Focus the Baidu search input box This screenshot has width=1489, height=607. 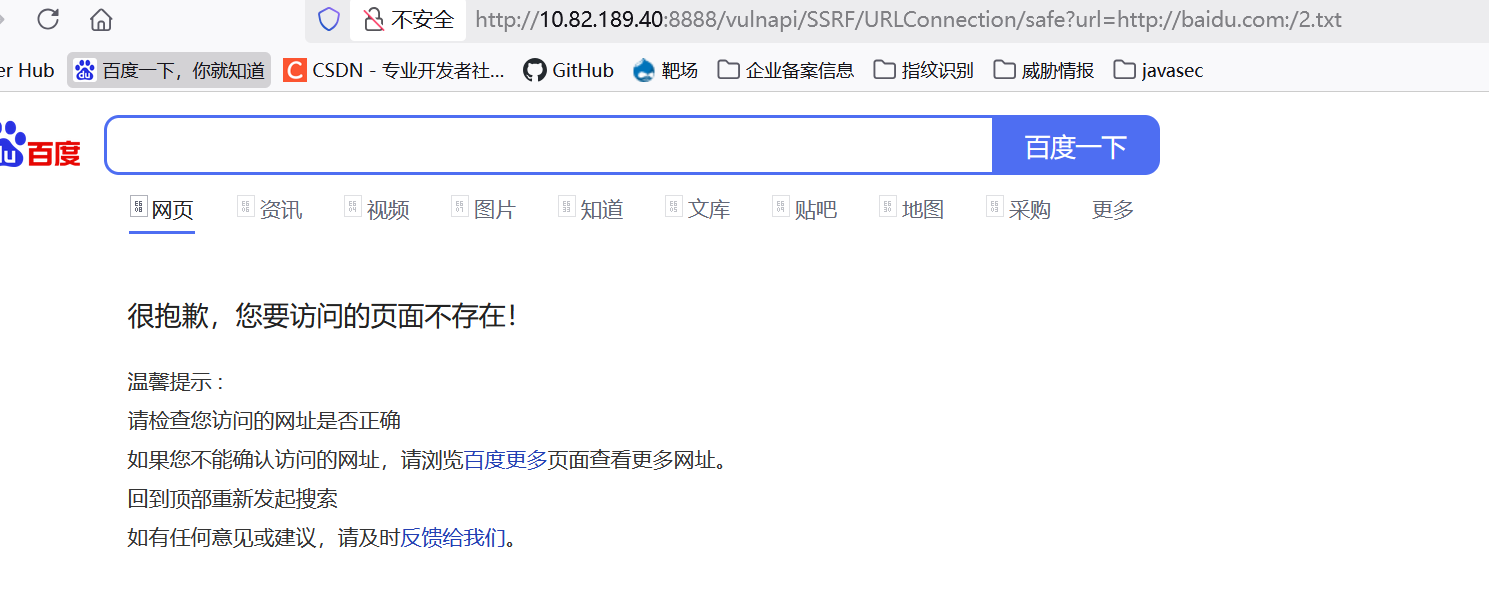coord(549,145)
